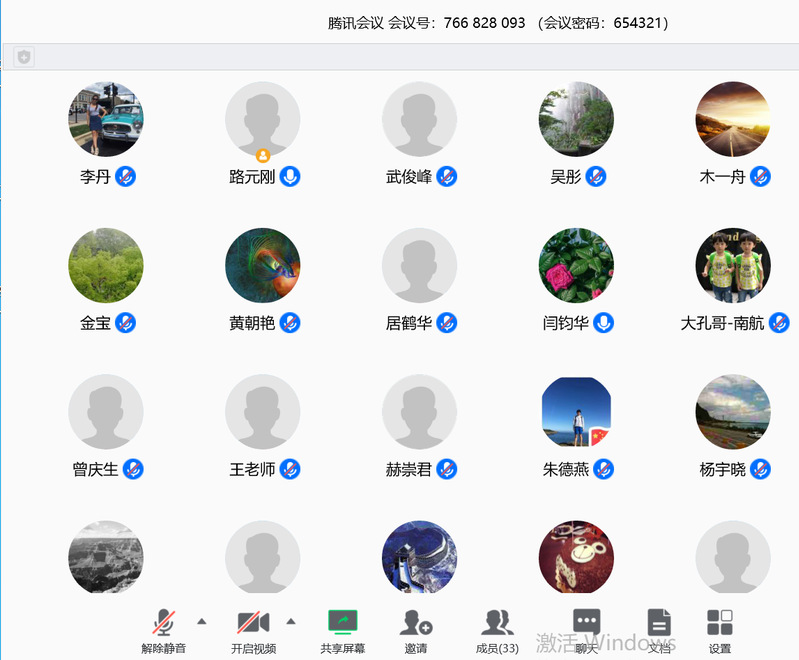Toggle the muted mic icon beside 李丹

tap(125, 177)
